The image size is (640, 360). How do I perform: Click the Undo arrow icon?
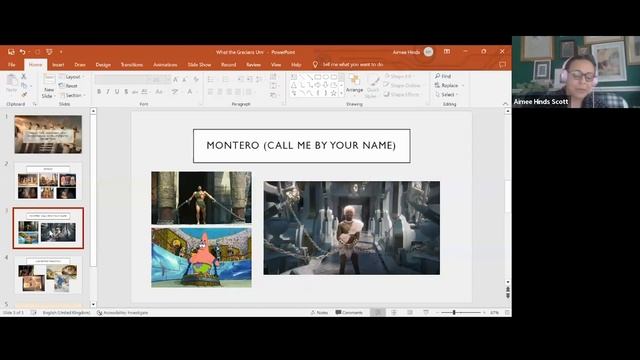[x=22, y=52]
